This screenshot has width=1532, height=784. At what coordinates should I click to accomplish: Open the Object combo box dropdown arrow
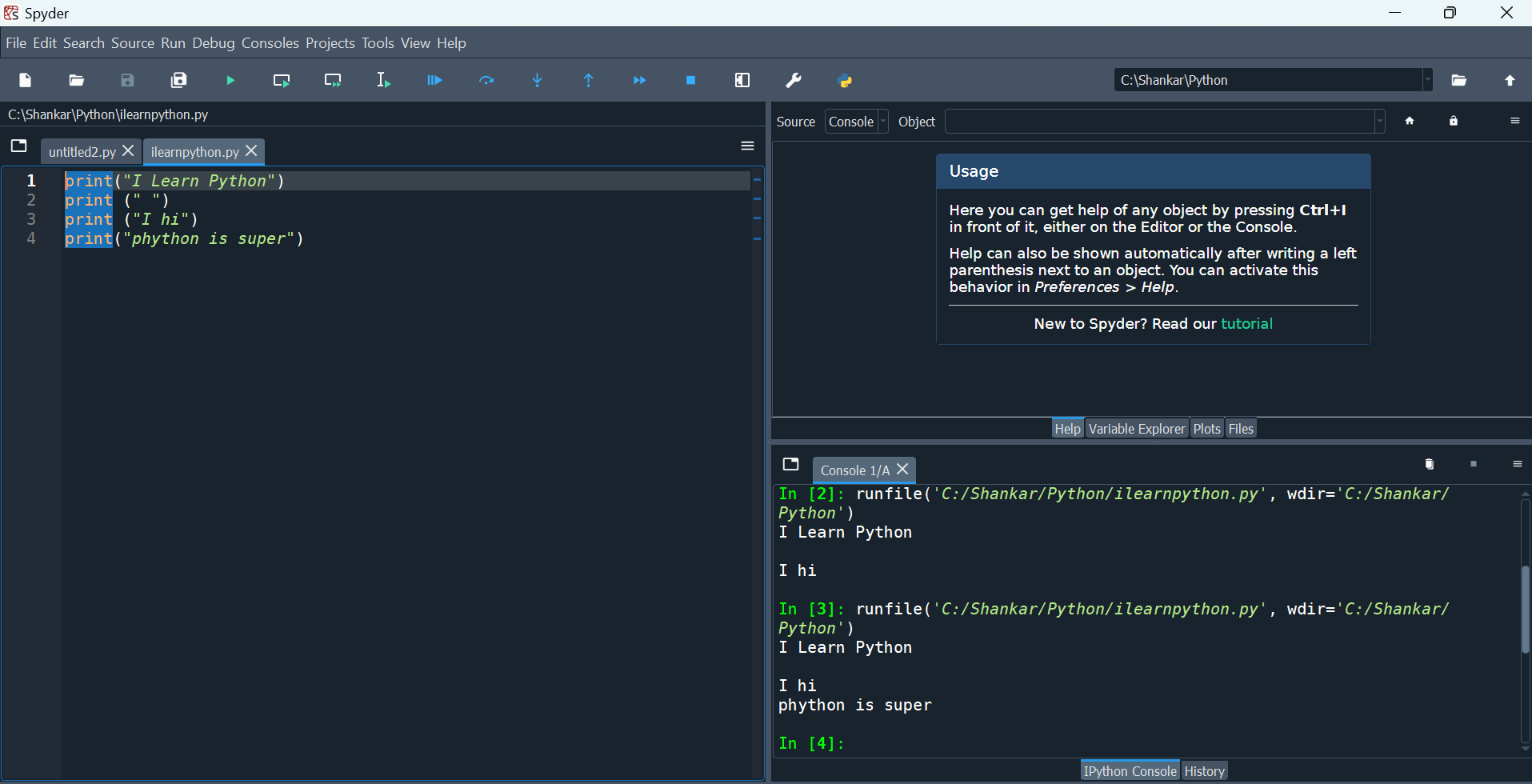1379,122
